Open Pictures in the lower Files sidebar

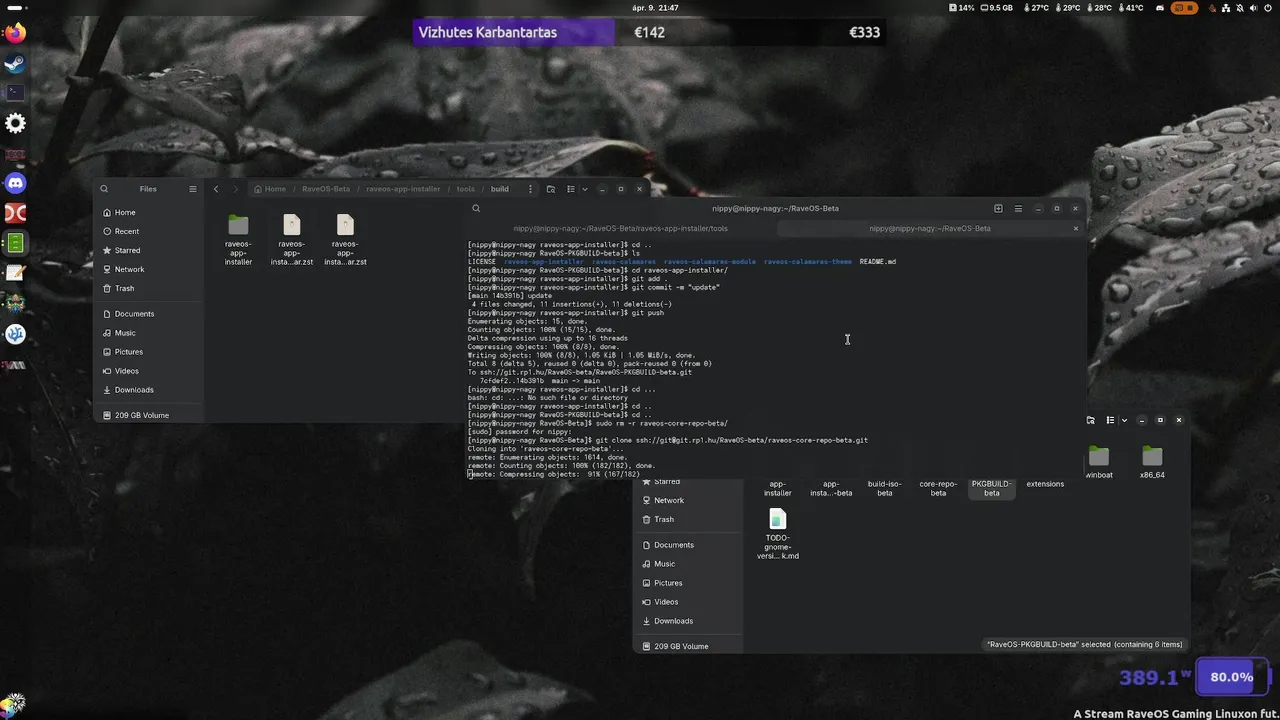coord(690,583)
